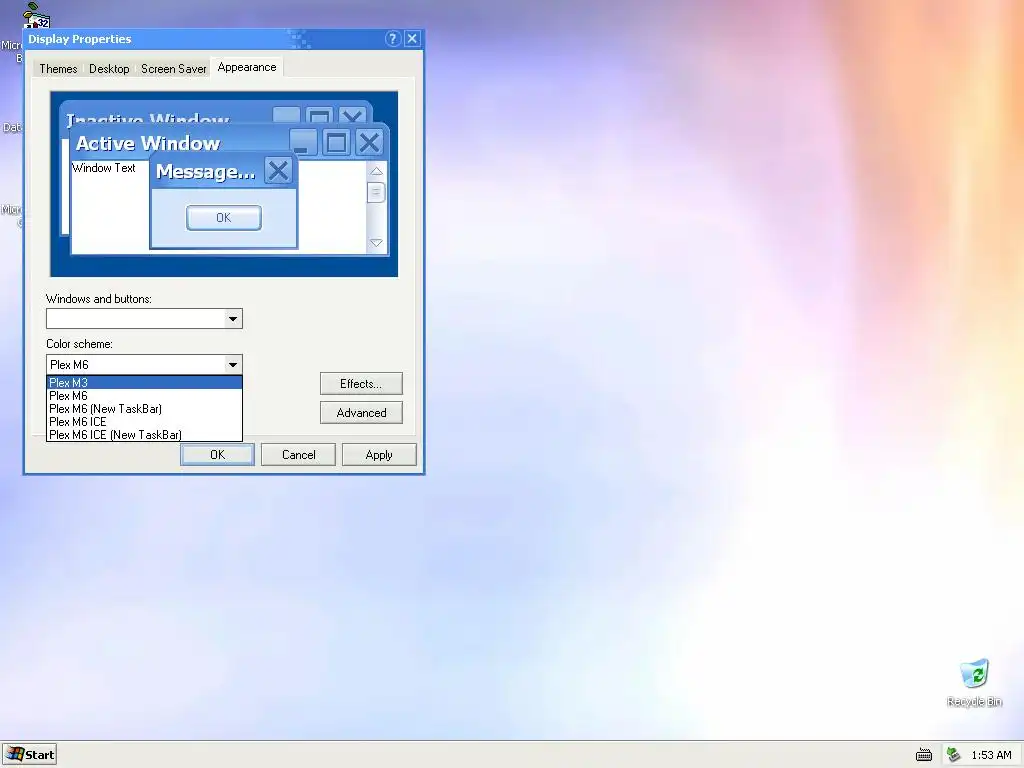Click the Window Text sample in preview
1024x768 pixels.
[x=104, y=168]
